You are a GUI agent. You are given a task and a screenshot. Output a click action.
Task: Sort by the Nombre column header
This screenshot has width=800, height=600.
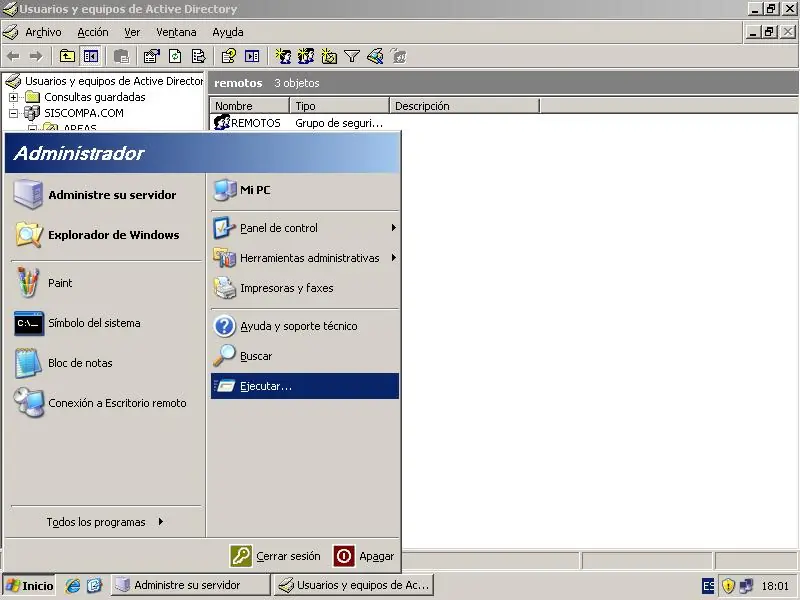(x=249, y=106)
